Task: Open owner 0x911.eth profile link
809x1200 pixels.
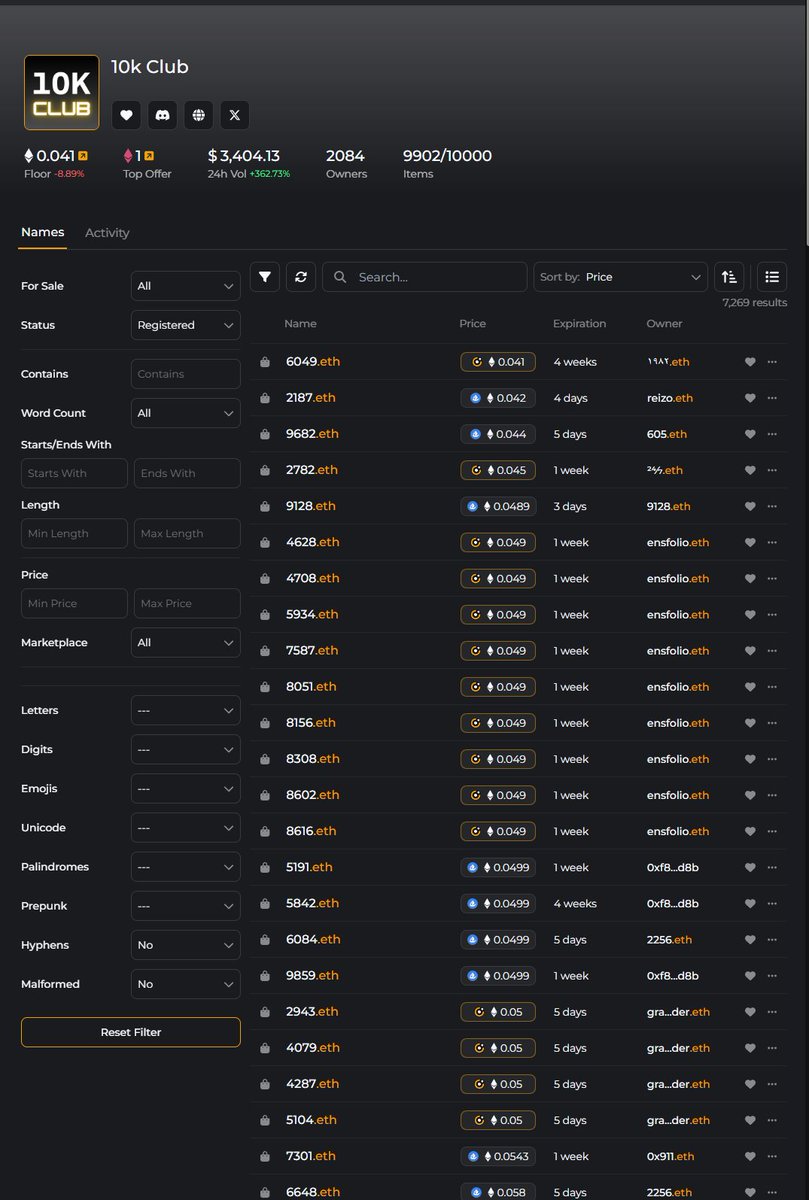Action: pos(671,1156)
